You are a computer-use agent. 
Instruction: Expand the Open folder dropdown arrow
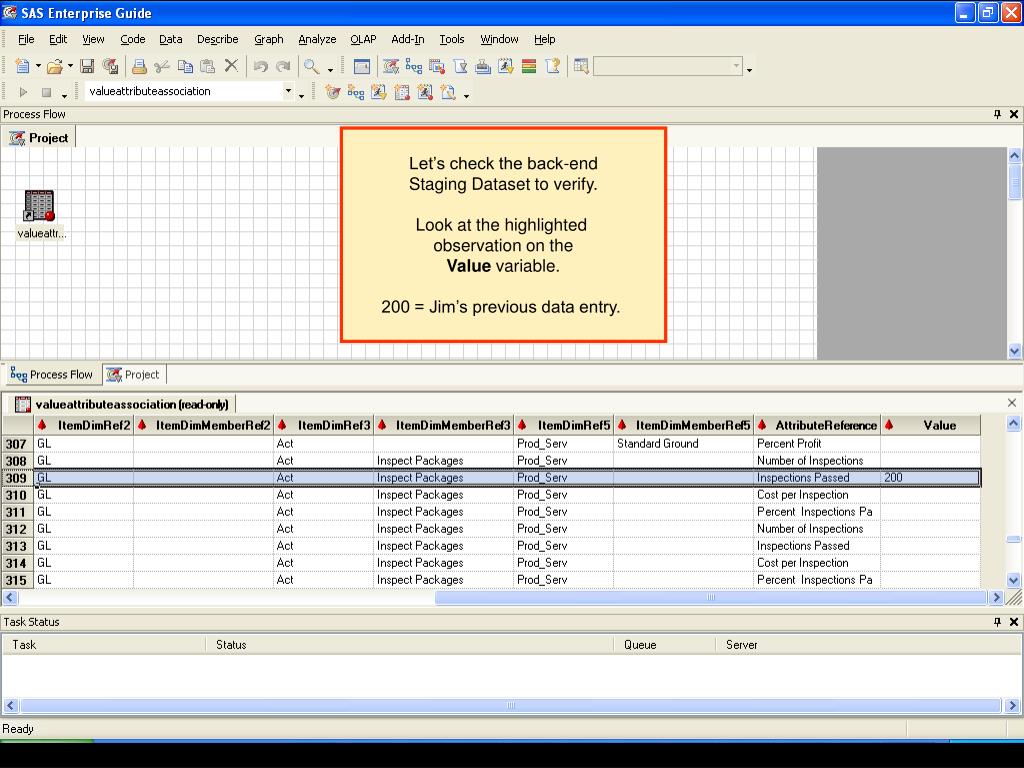click(70, 66)
